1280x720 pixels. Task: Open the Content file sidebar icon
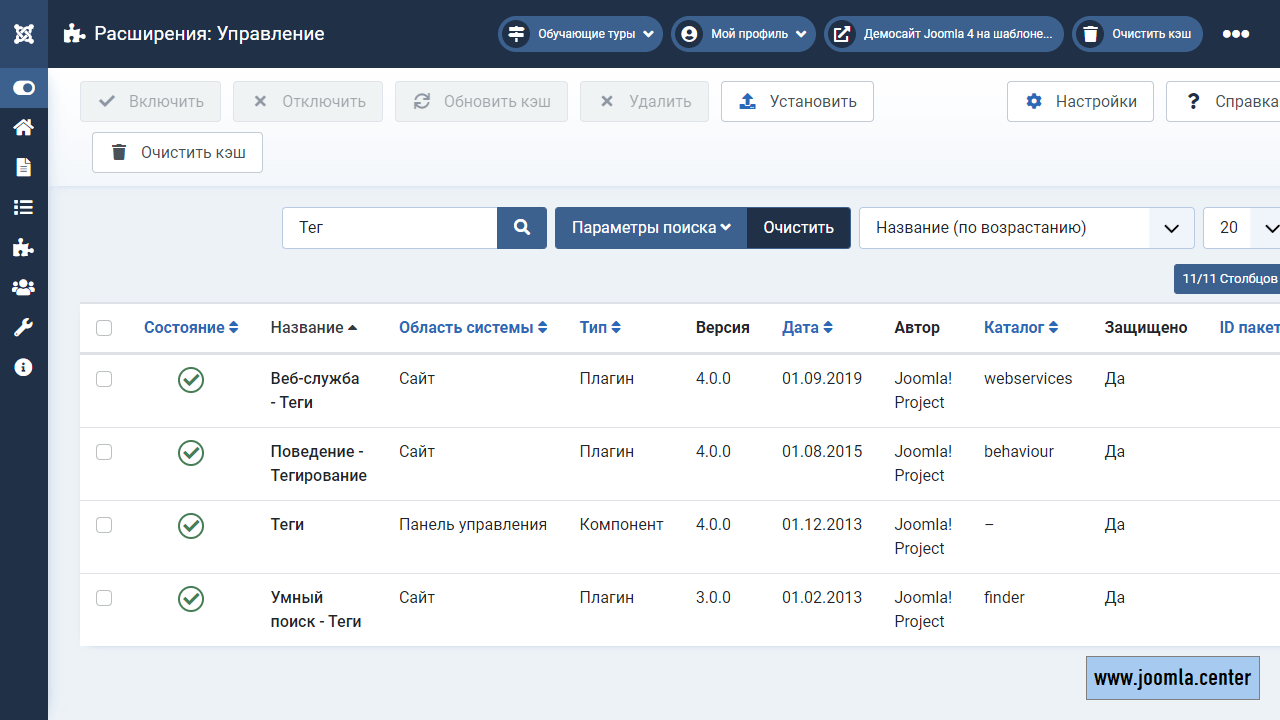pyautogui.click(x=23, y=167)
